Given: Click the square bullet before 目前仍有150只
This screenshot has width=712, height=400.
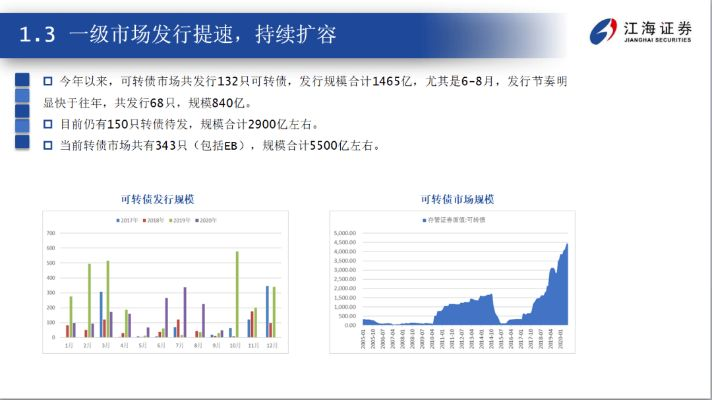Looking at the screenshot, I should [x=47, y=124].
